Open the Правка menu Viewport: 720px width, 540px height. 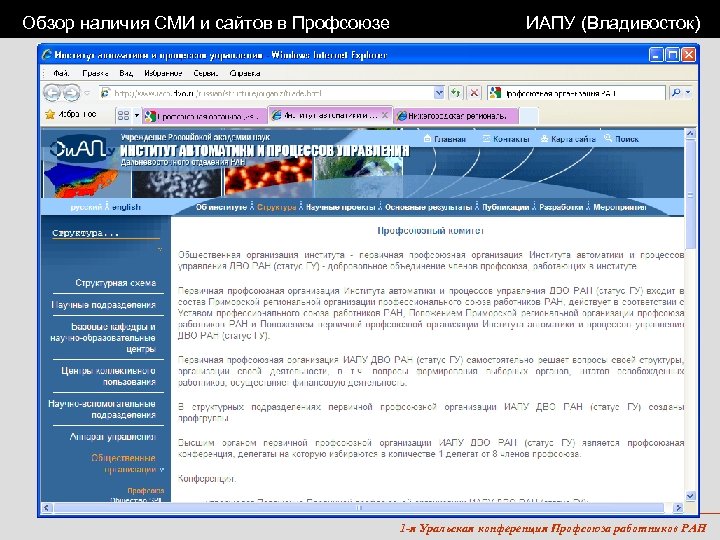click(95, 73)
